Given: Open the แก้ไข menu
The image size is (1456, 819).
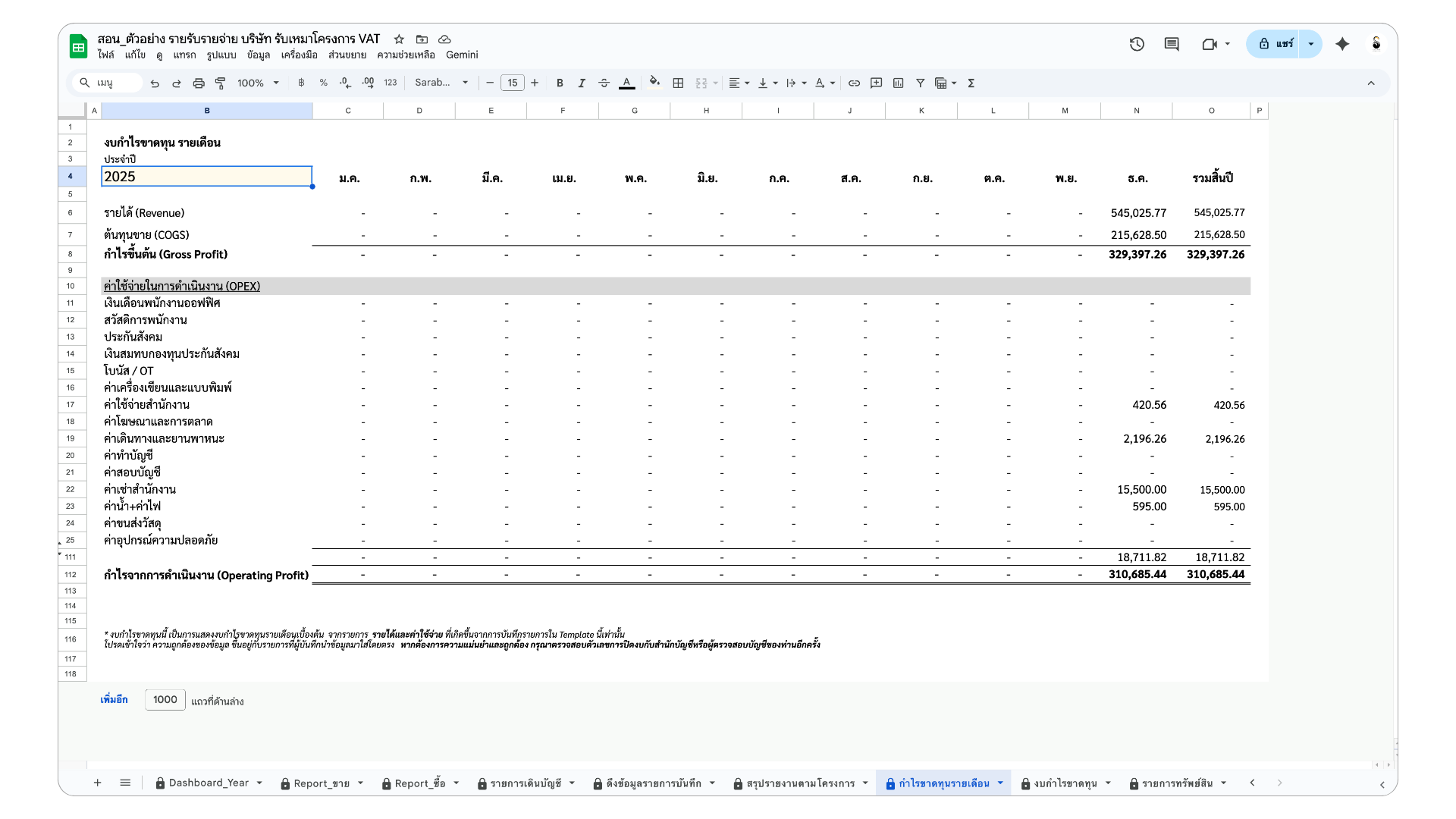Looking at the screenshot, I should coord(136,55).
